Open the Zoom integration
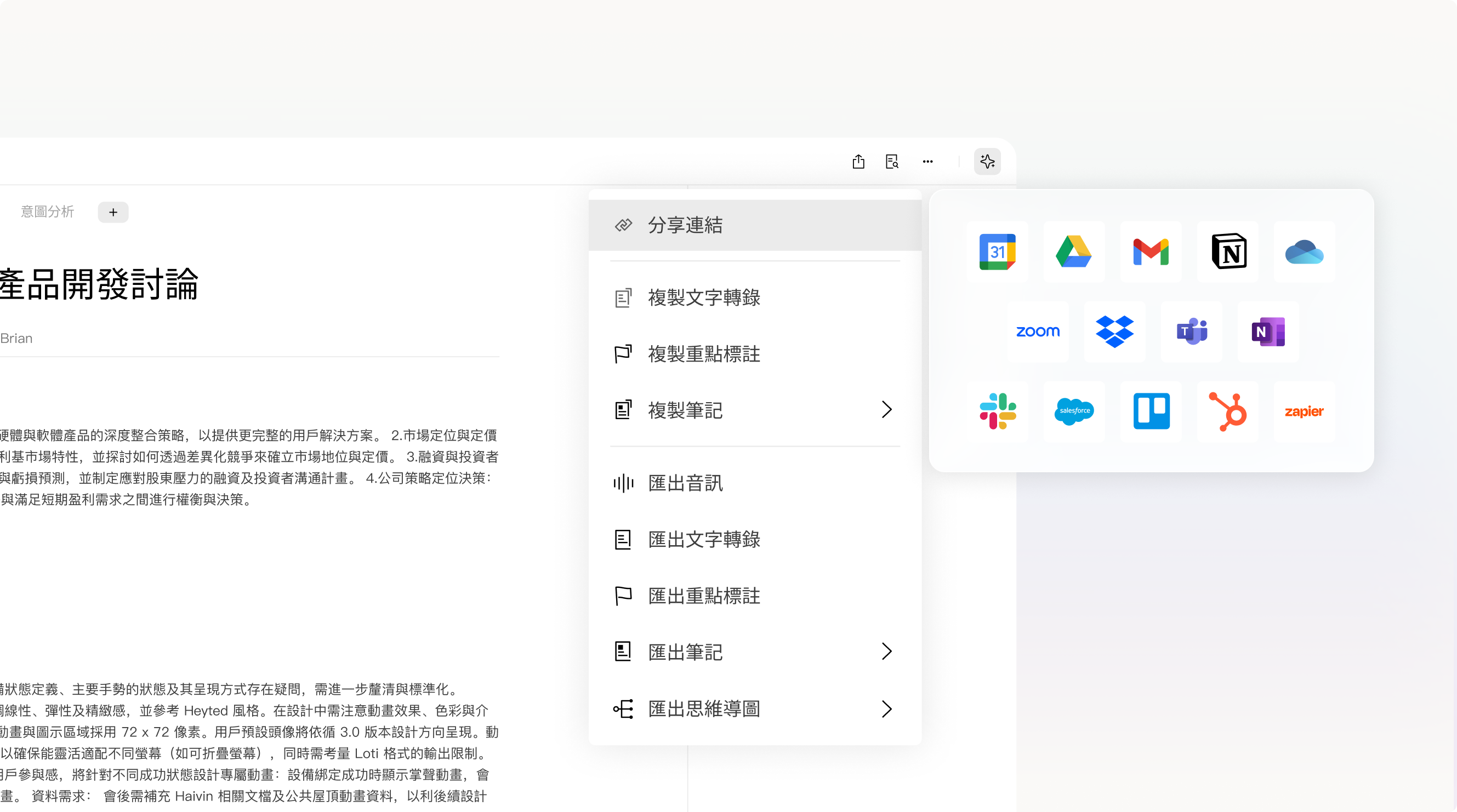Viewport: 1457px width, 812px height. click(x=1038, y=331)
